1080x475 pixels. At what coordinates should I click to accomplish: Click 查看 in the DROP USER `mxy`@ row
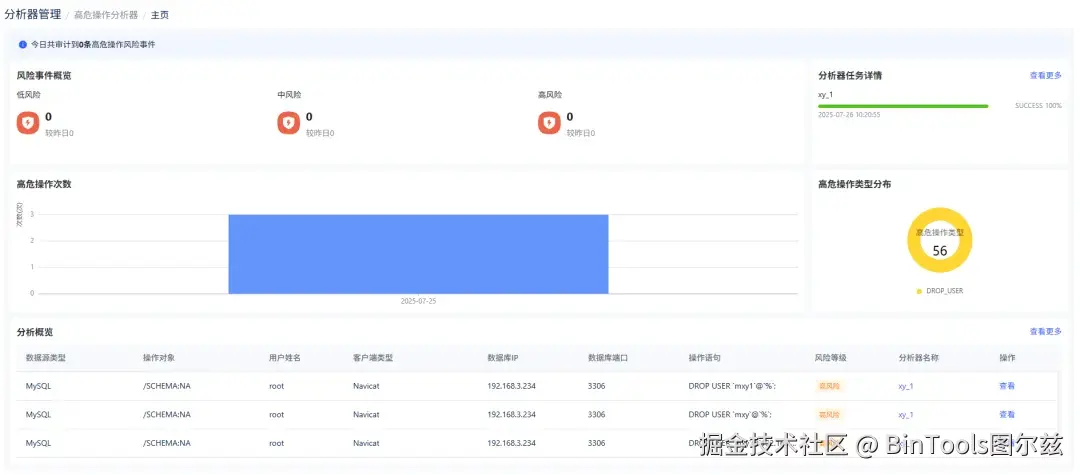point(1007,415)
